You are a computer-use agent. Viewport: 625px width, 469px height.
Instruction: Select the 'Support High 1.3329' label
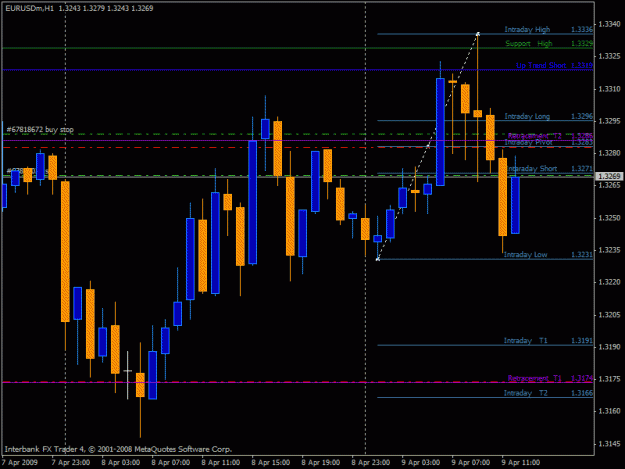click(x=549, y=43)
